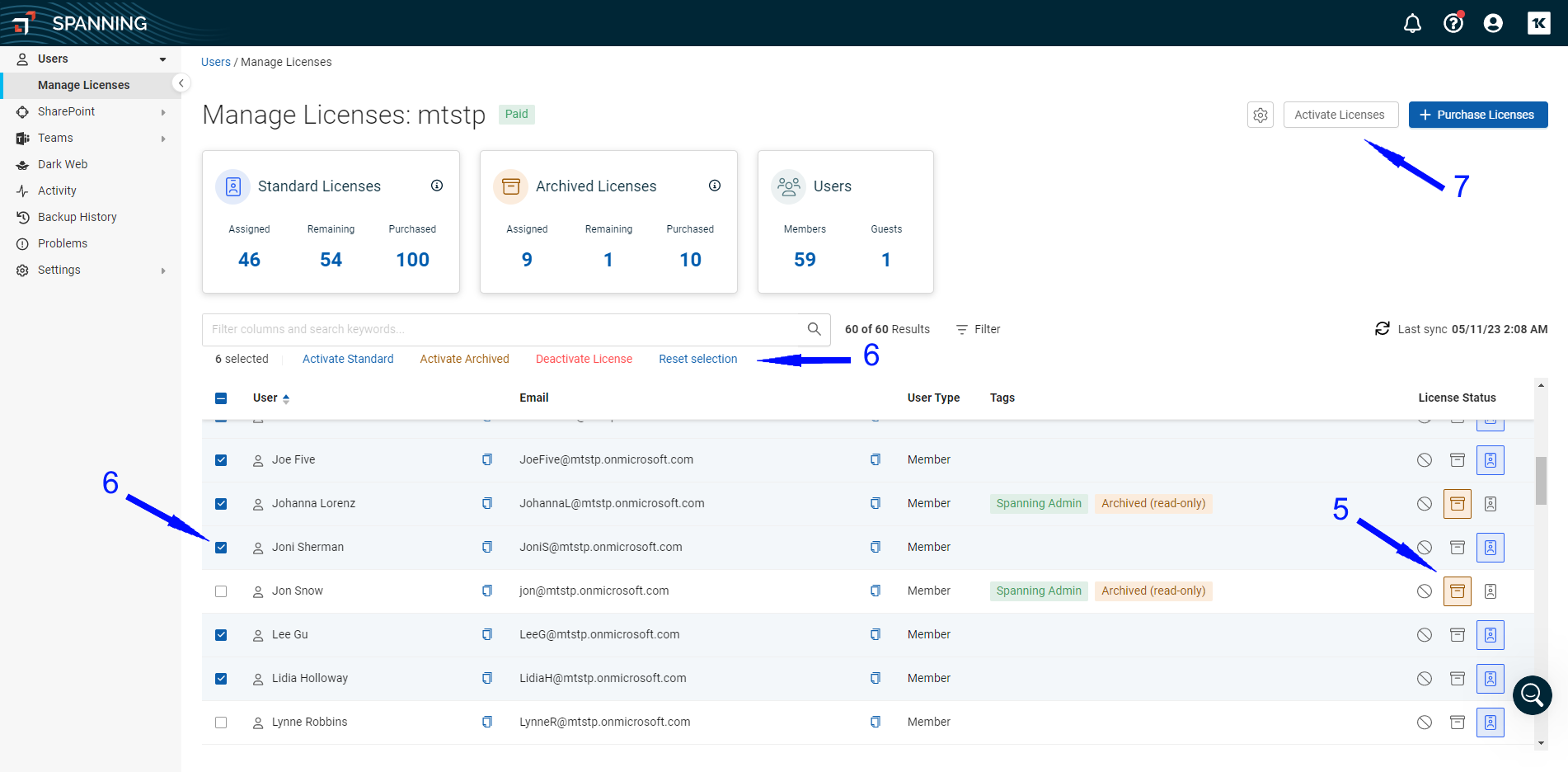Collapse the sidebar with the chevron arrow
The image size is (1568, 772).
(181, 83)
